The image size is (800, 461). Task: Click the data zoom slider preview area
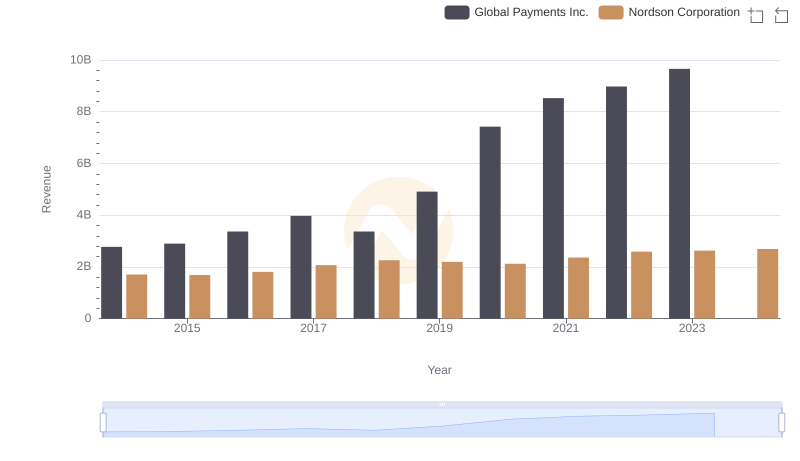coord(440,424)
